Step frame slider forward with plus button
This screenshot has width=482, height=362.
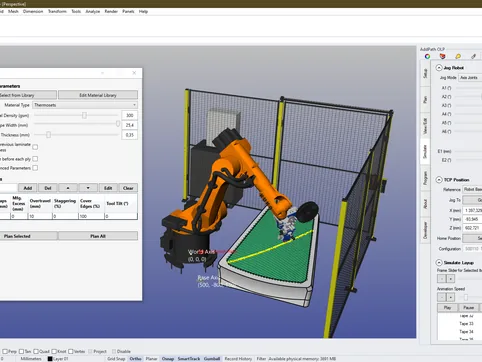tap(451, 278)
